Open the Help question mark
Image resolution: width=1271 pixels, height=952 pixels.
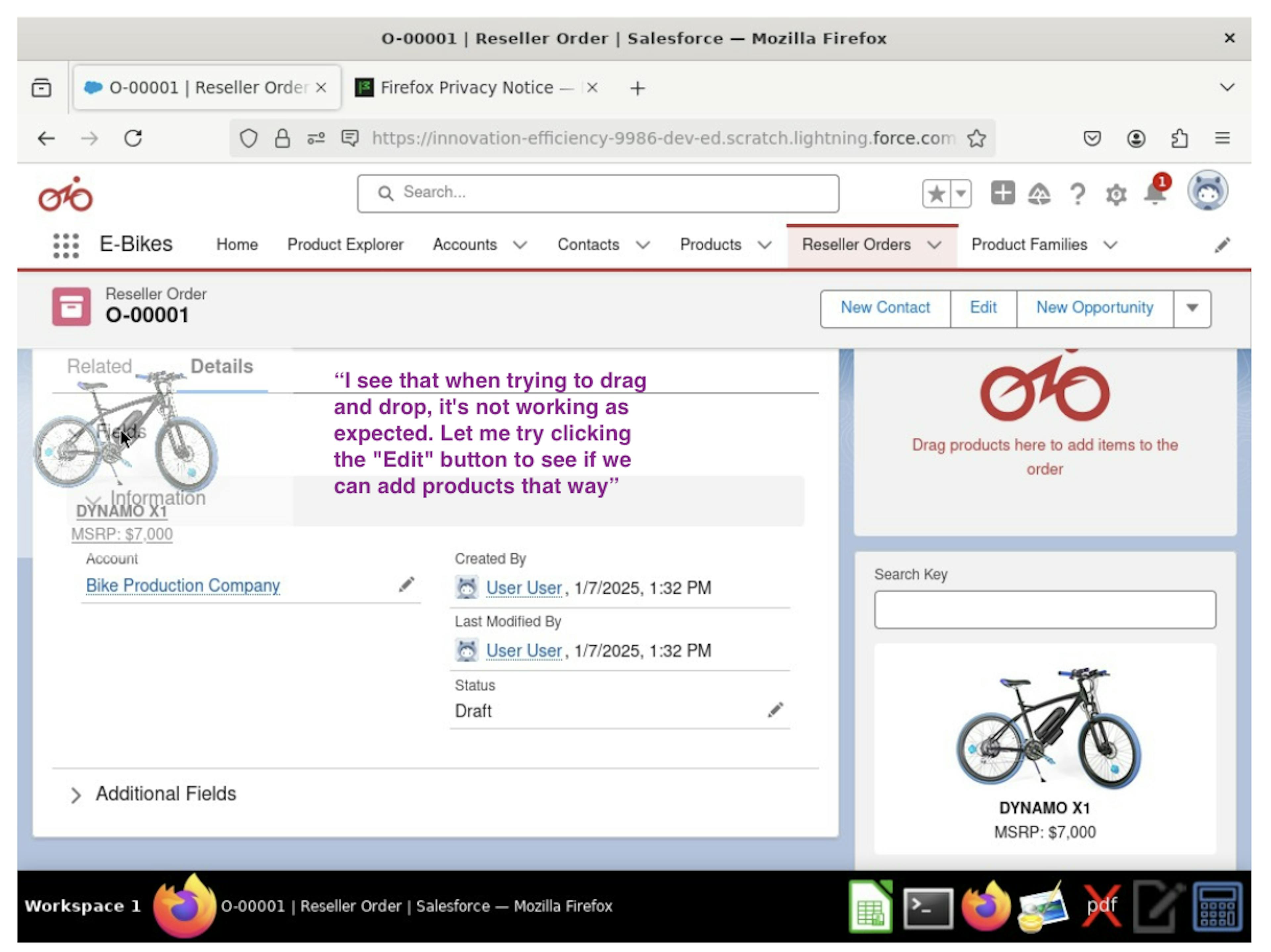pos(1077,194)
